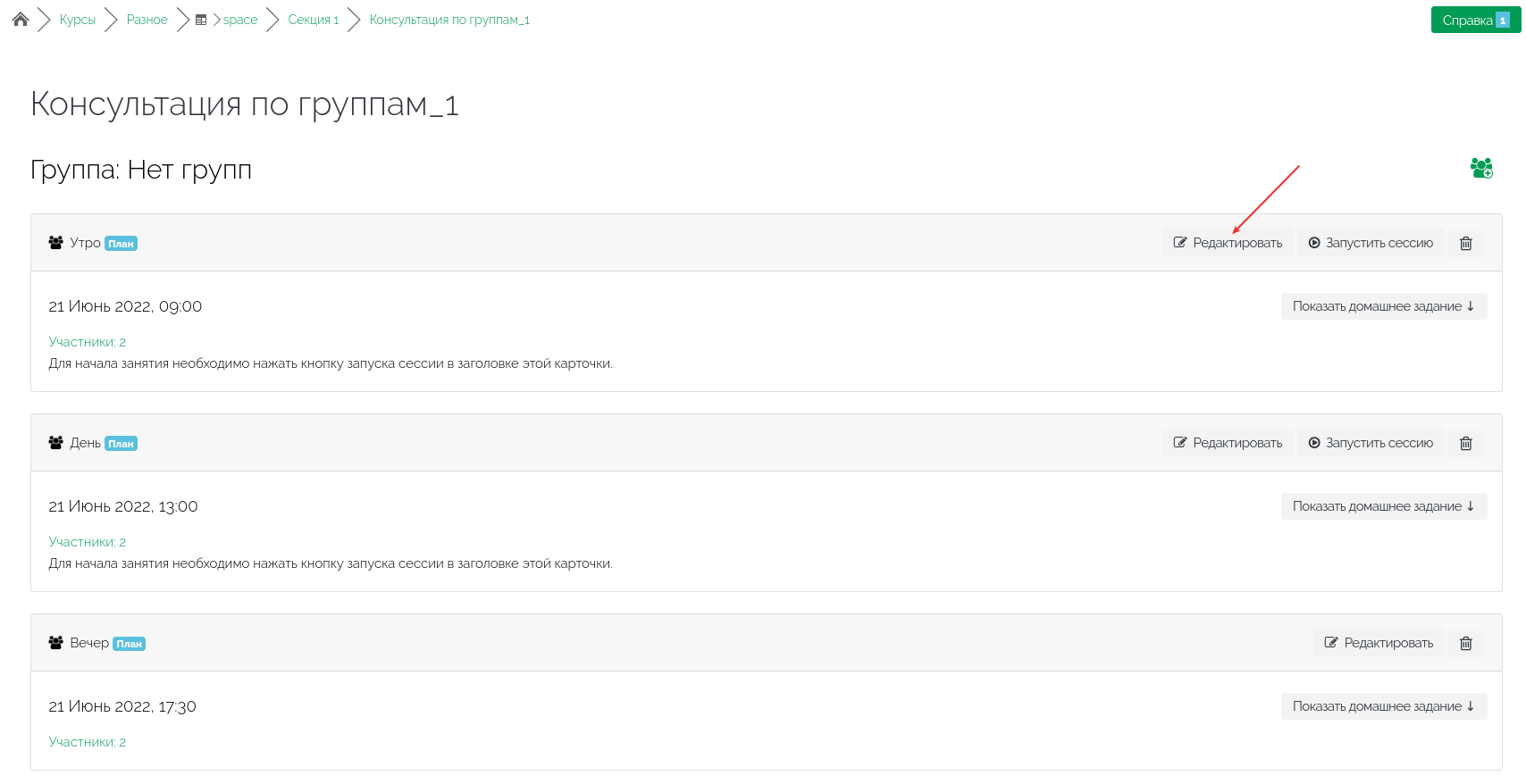Click the Группа: Нет групп heading

point(141,170)
